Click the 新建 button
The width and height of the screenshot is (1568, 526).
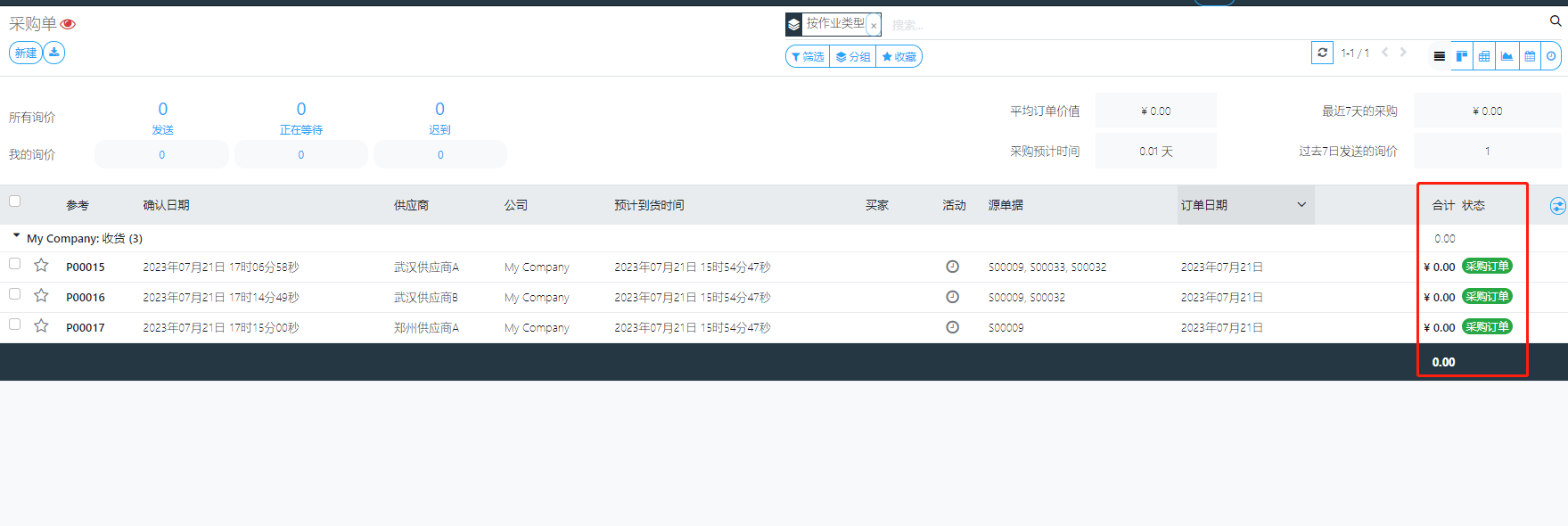pos(26,53)
